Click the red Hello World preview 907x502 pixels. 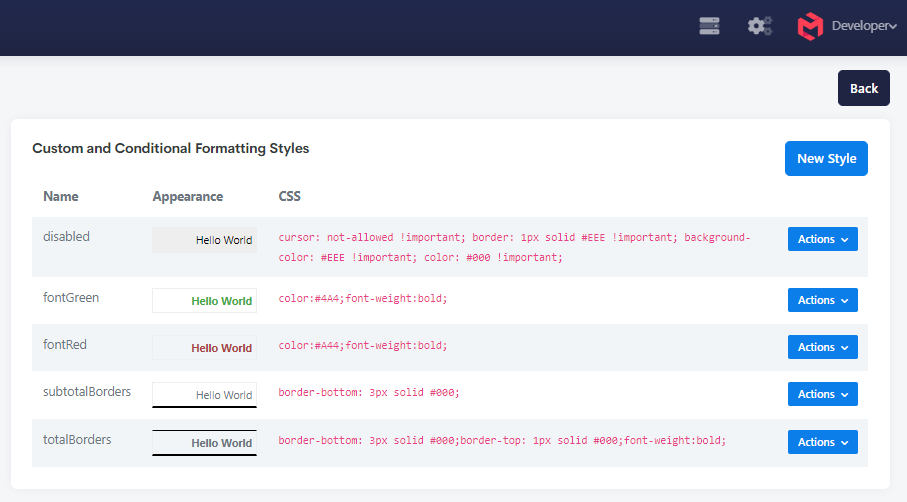[204, 348]
